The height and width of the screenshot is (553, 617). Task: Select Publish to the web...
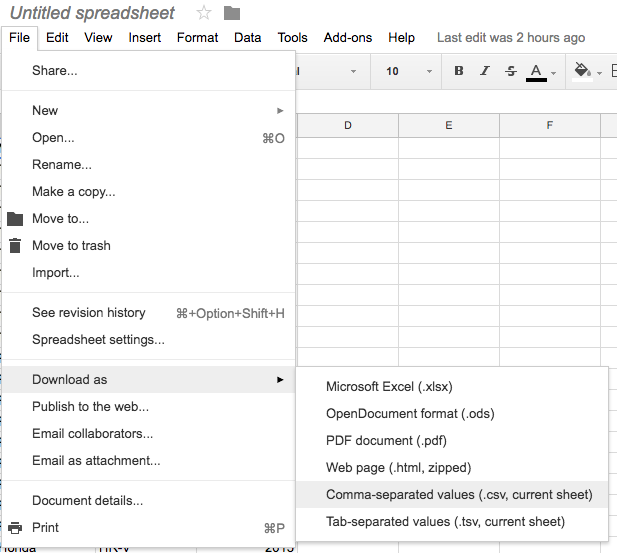[148, 407]
